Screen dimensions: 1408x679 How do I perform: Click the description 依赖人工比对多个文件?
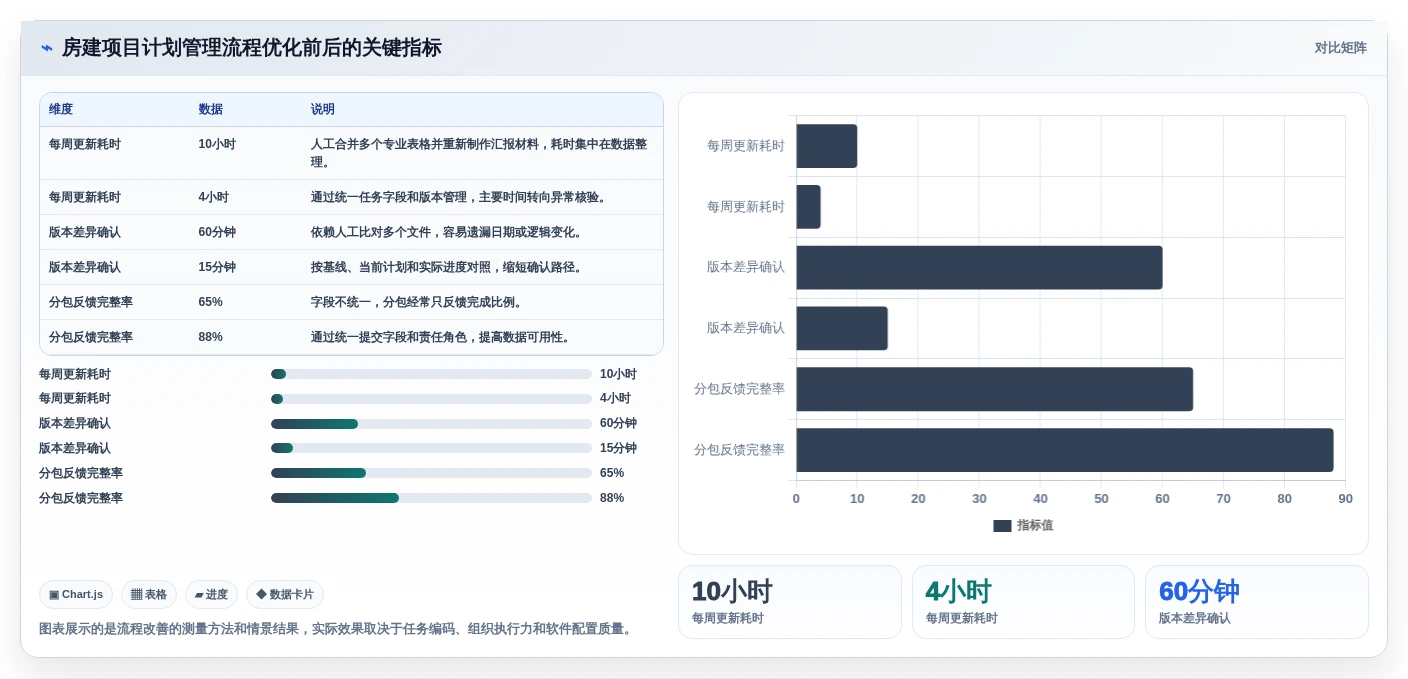coord(448,232)
